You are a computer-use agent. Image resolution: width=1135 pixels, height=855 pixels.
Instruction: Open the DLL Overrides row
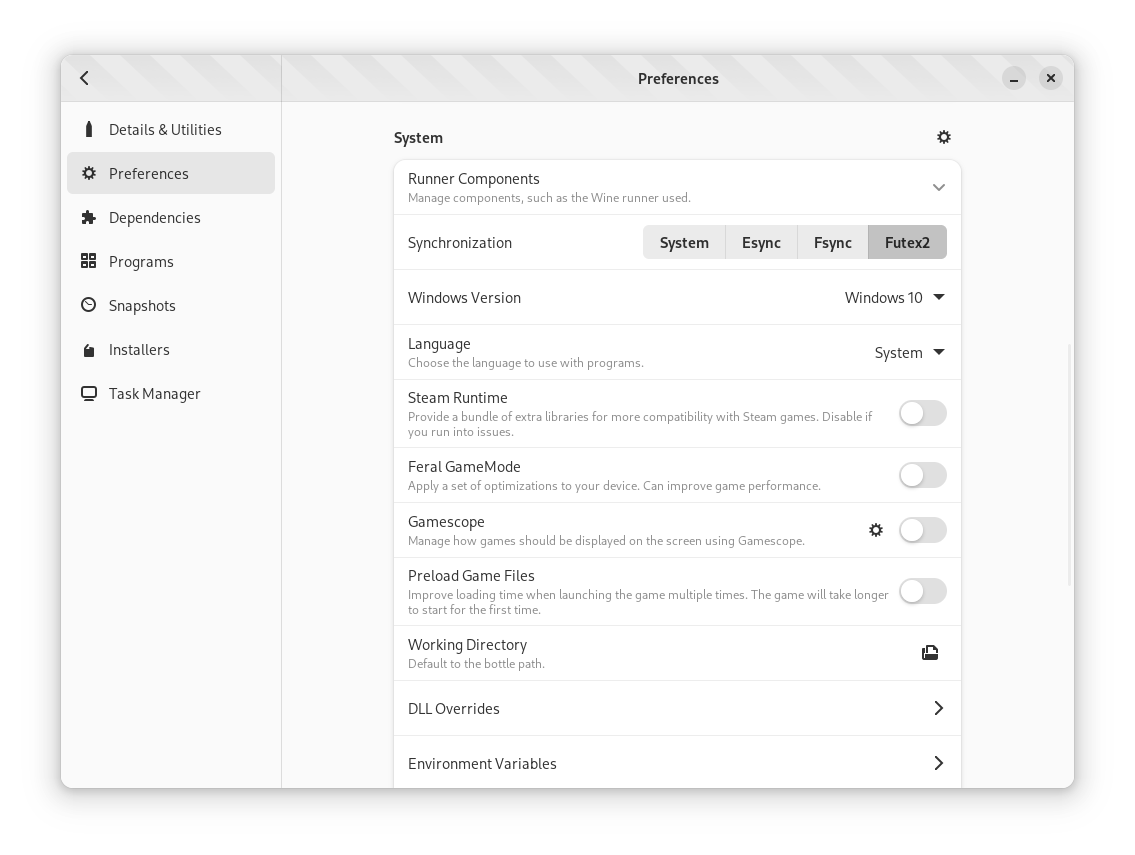[677, 708]
